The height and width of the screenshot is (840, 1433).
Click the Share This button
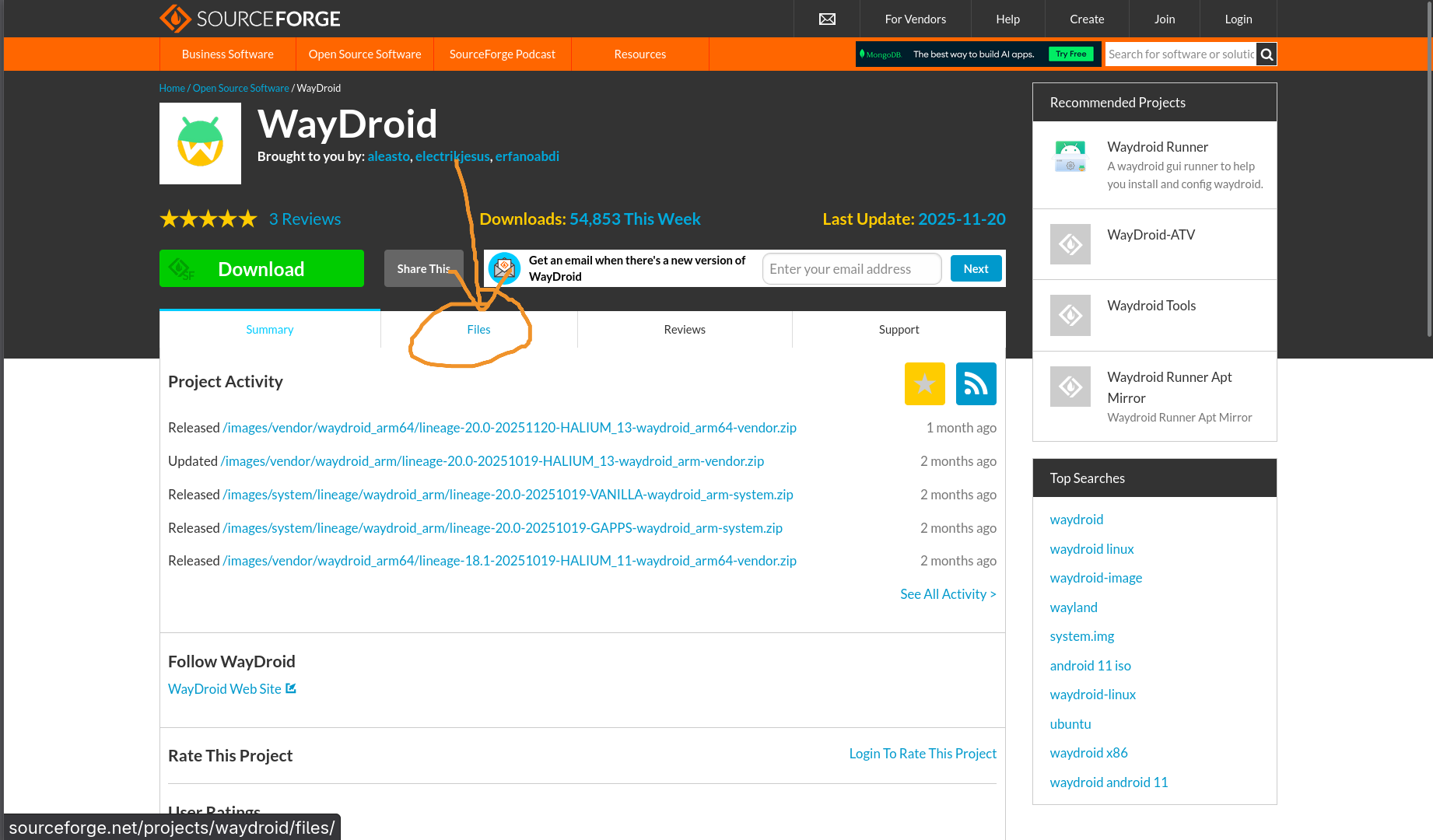click(x=423, y=268)
